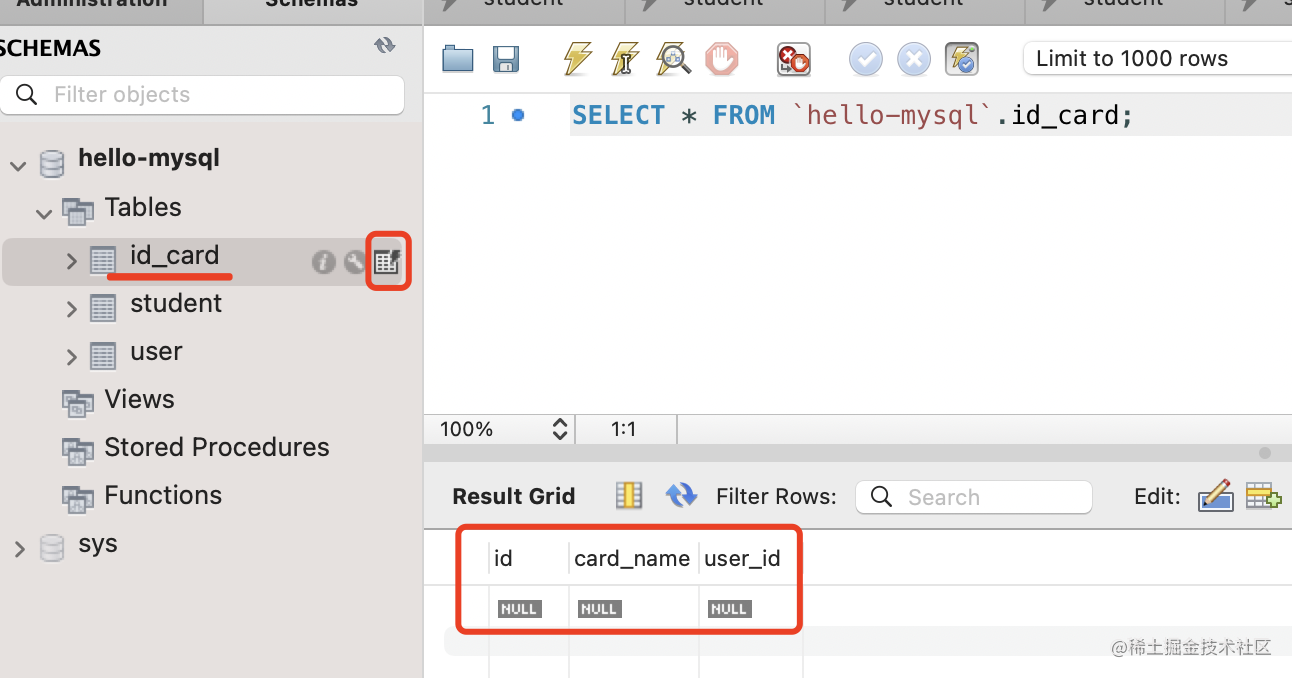Collapse the hello-mysql schema tree

pyautogui.click(x=18, y=165)
